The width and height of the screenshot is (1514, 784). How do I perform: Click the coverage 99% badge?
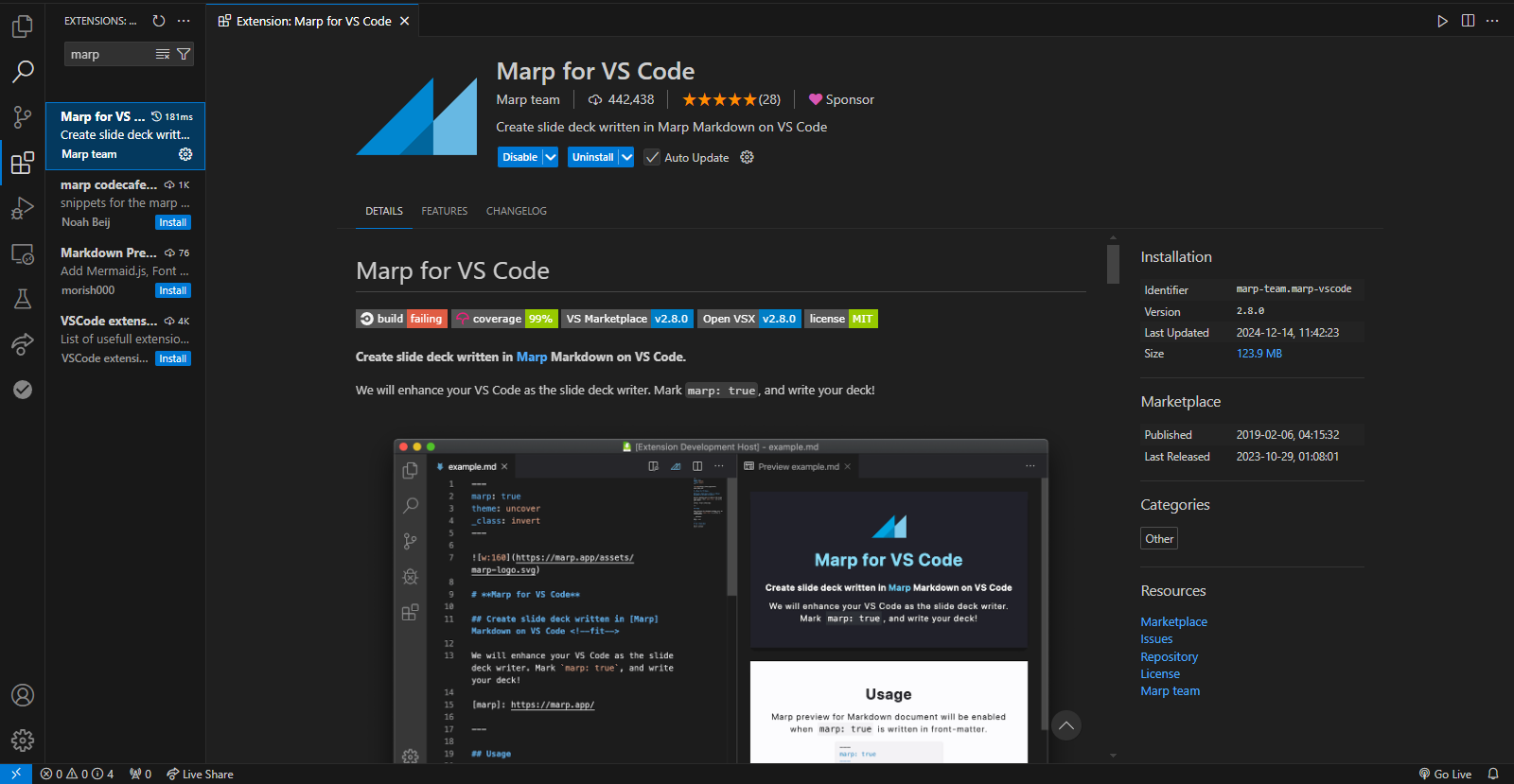pyautogui.click(x=504, y=319)
